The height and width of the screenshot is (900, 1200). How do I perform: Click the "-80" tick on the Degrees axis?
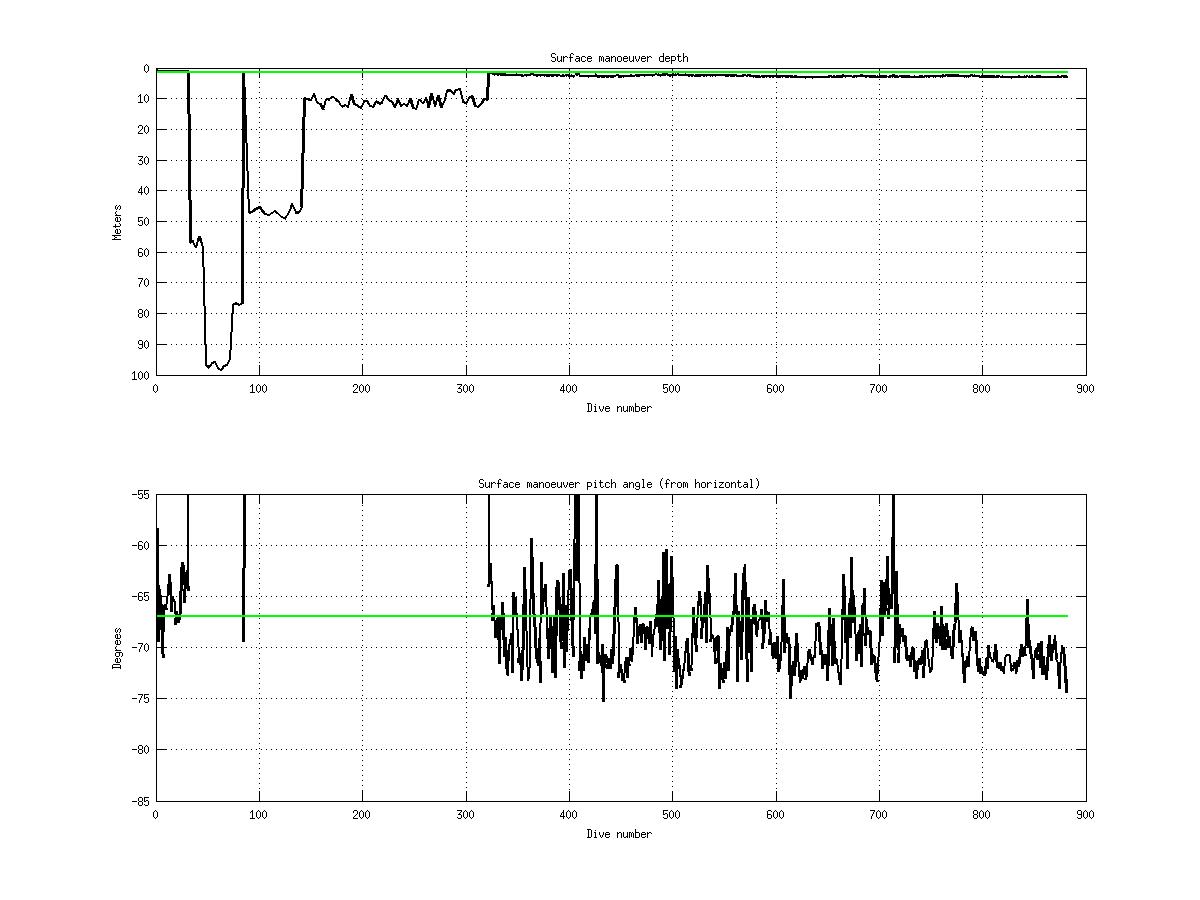[141, 750]
